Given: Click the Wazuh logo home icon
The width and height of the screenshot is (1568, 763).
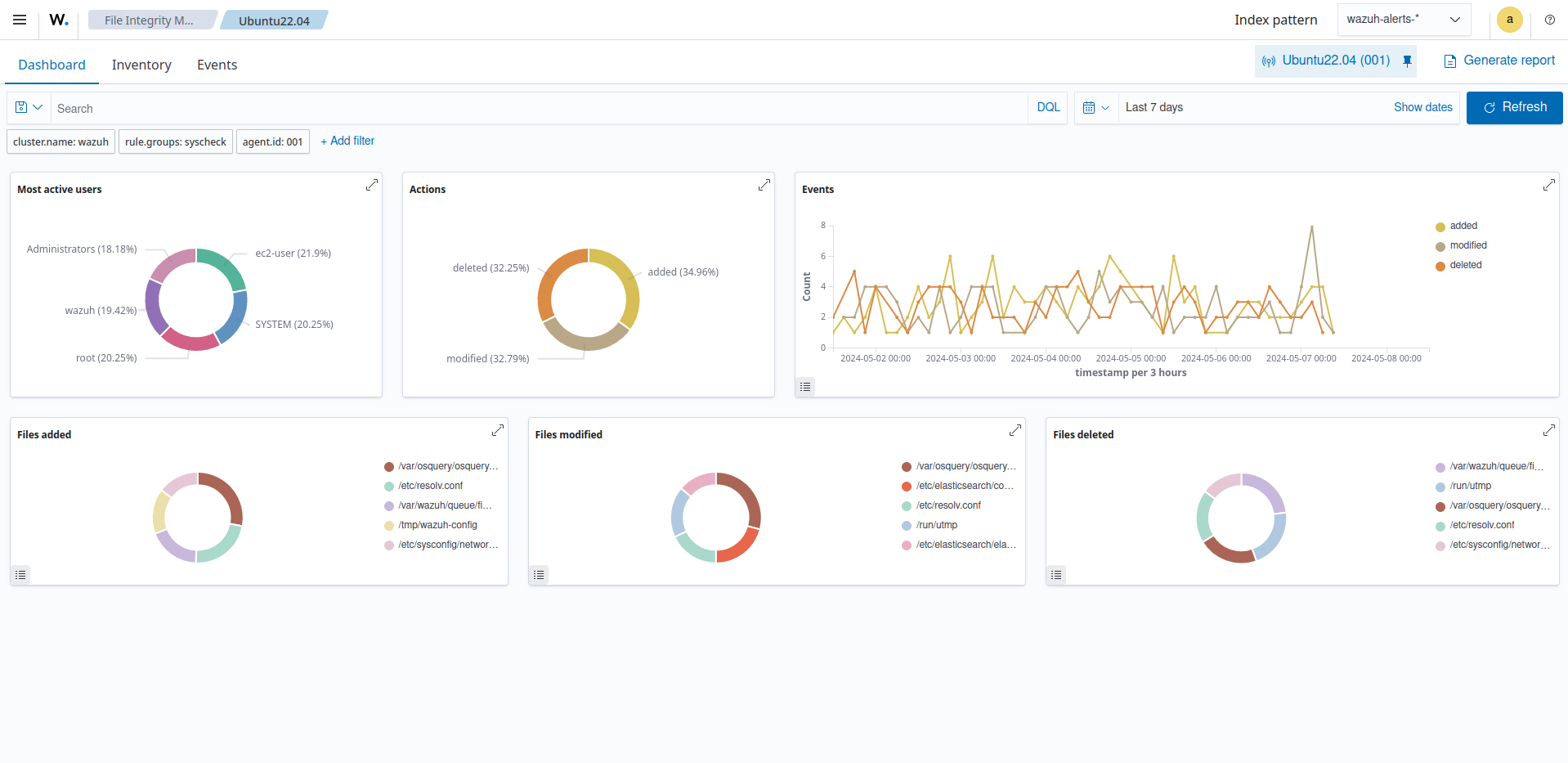Looking at the screenshot, I should tap(59, 20).
